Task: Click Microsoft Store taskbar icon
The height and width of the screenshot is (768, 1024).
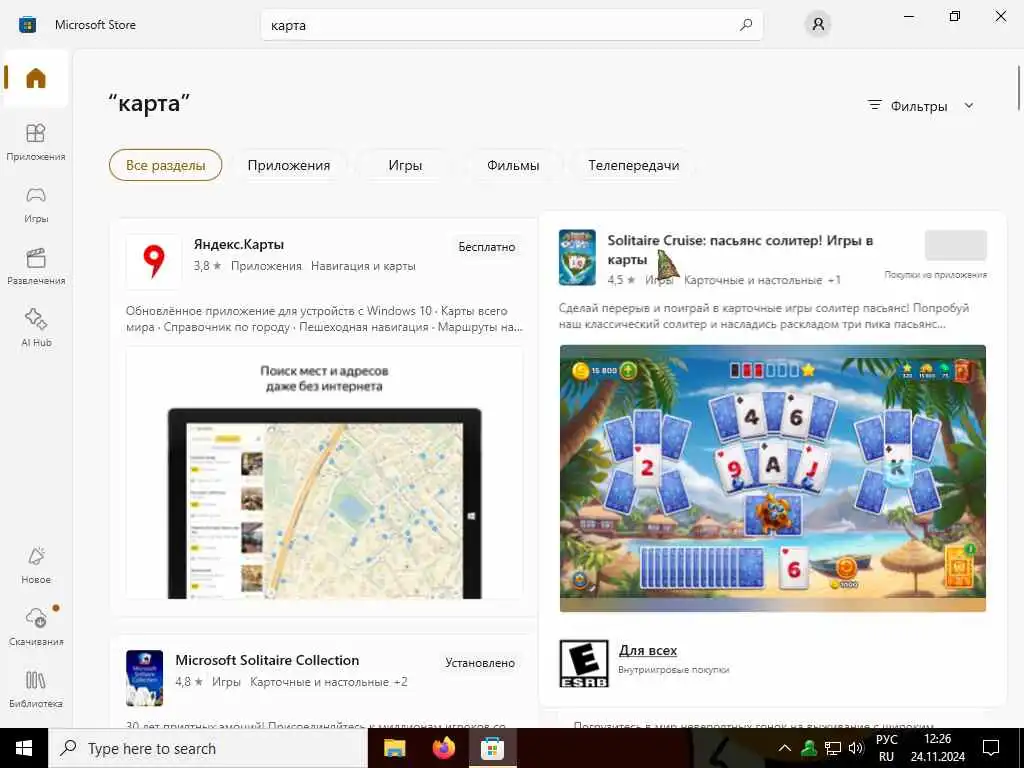Action: [492, 748]
